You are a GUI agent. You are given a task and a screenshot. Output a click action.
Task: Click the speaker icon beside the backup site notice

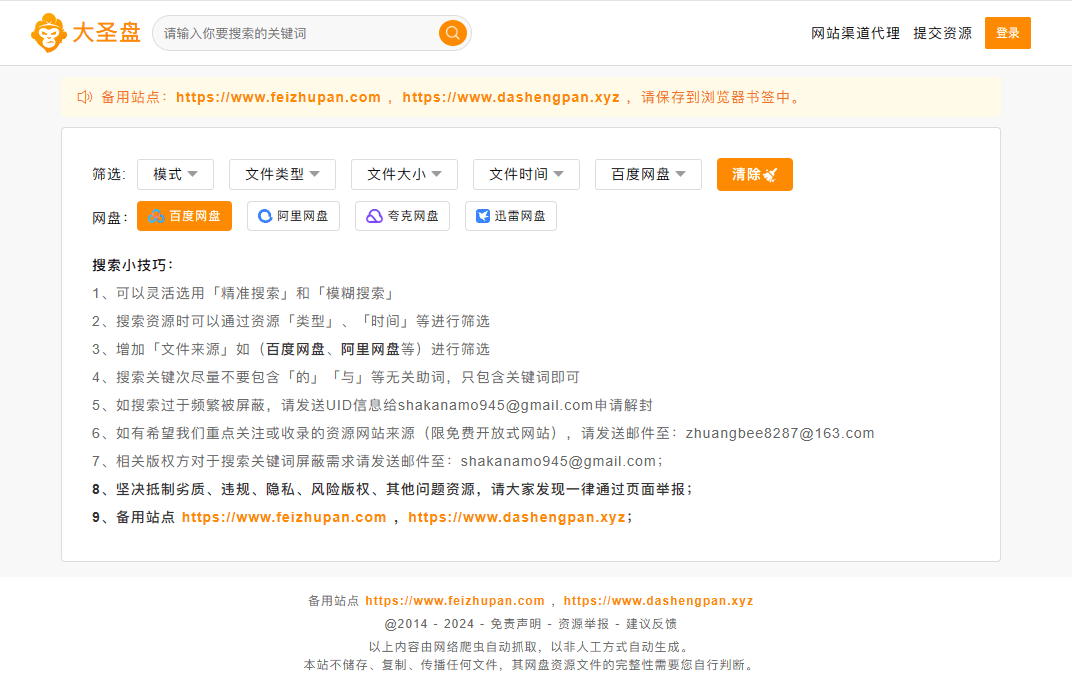[84, 96]
